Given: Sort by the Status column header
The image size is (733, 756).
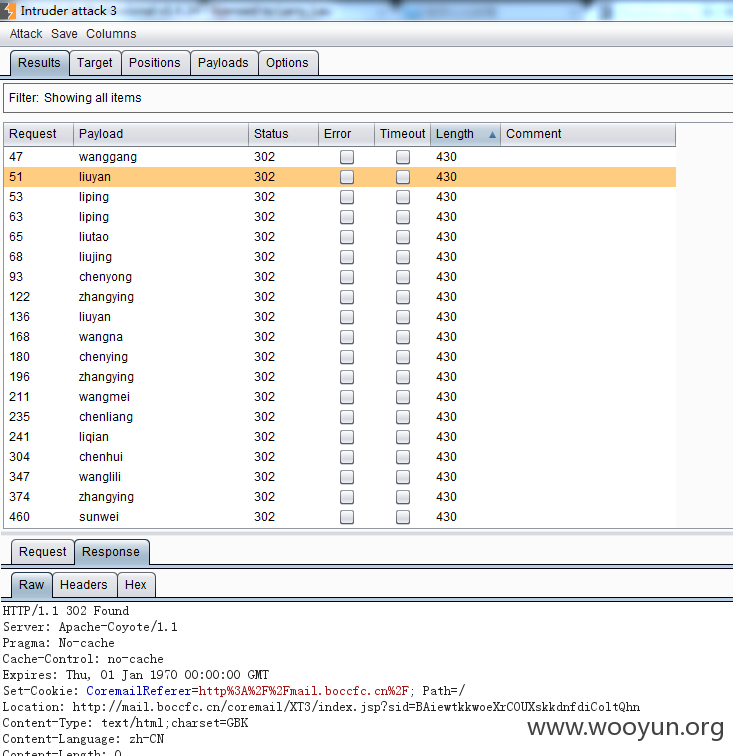Looking at the screenshot, I should [283, 134].
